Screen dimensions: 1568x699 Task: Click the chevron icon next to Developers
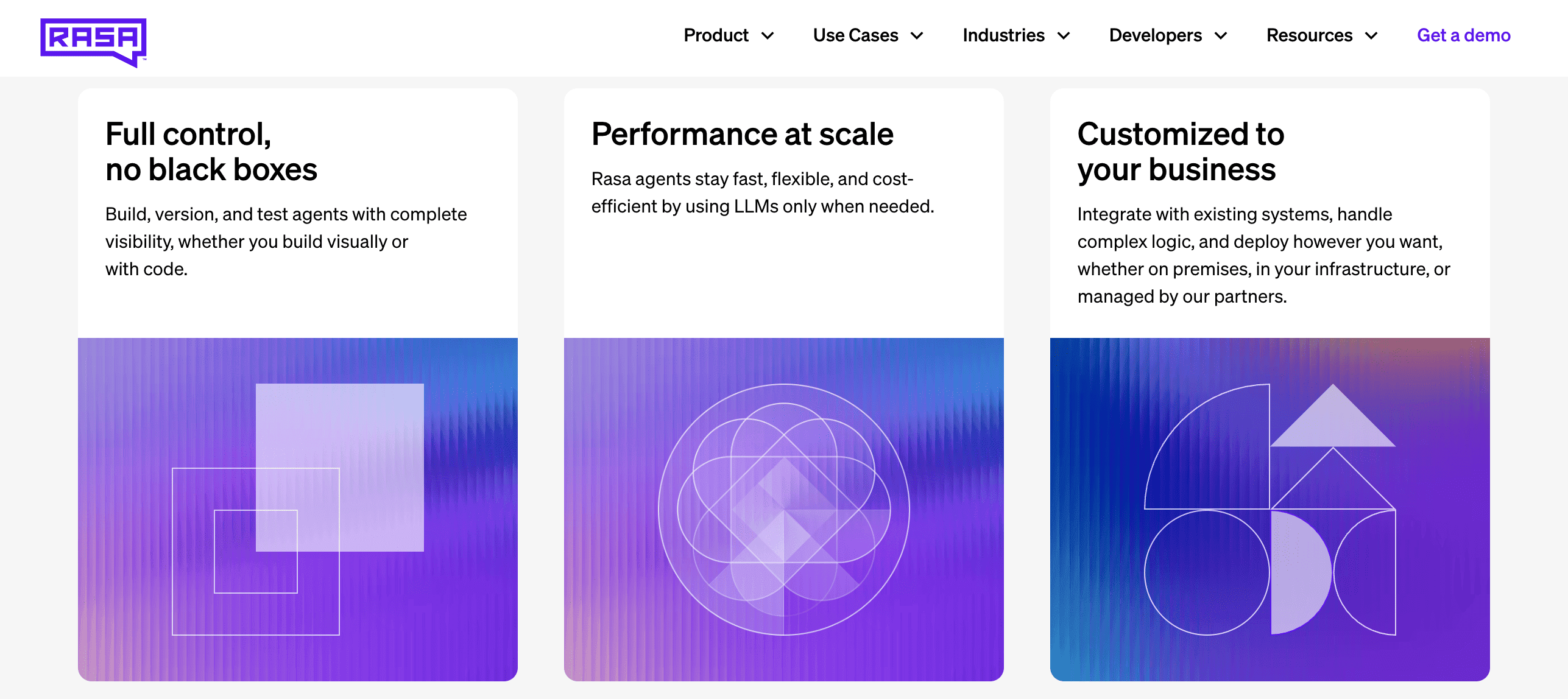[x=1221, y=37]
